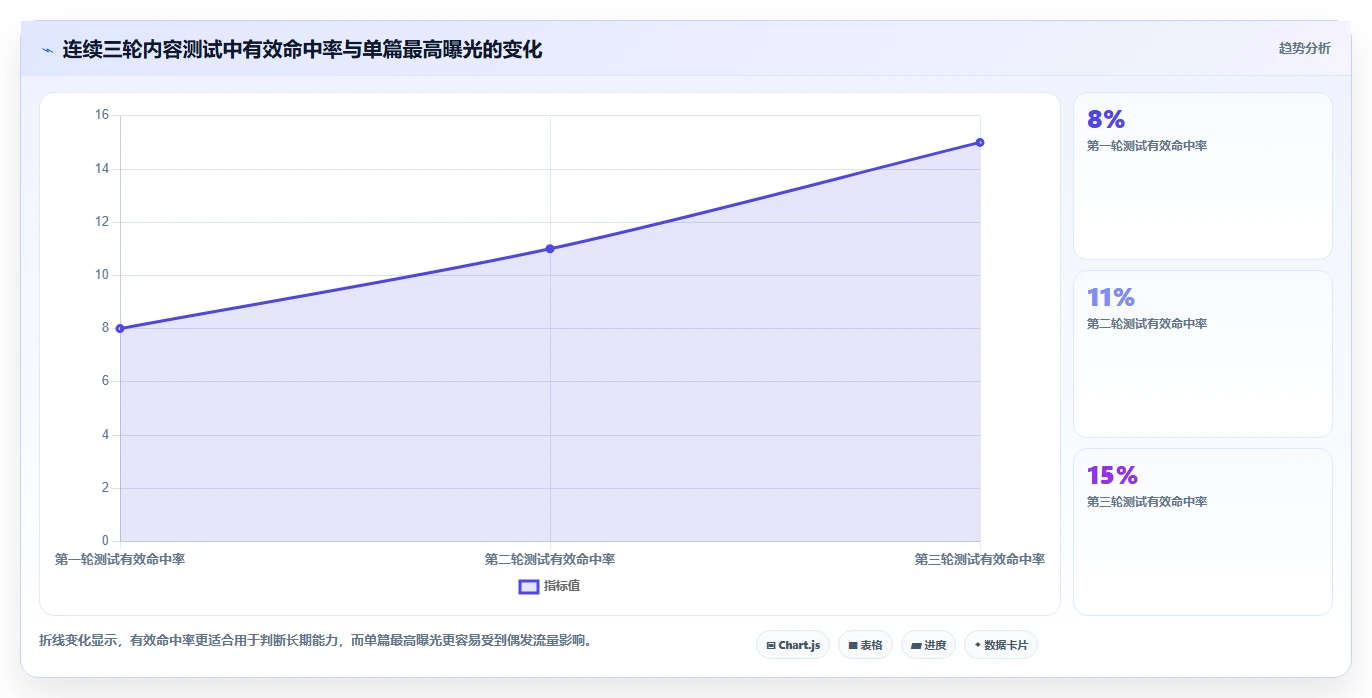Click the 指标值 legend text
Image resolution: width=1372 pixels, height=698 pixels.
click(x=562, y=586)
